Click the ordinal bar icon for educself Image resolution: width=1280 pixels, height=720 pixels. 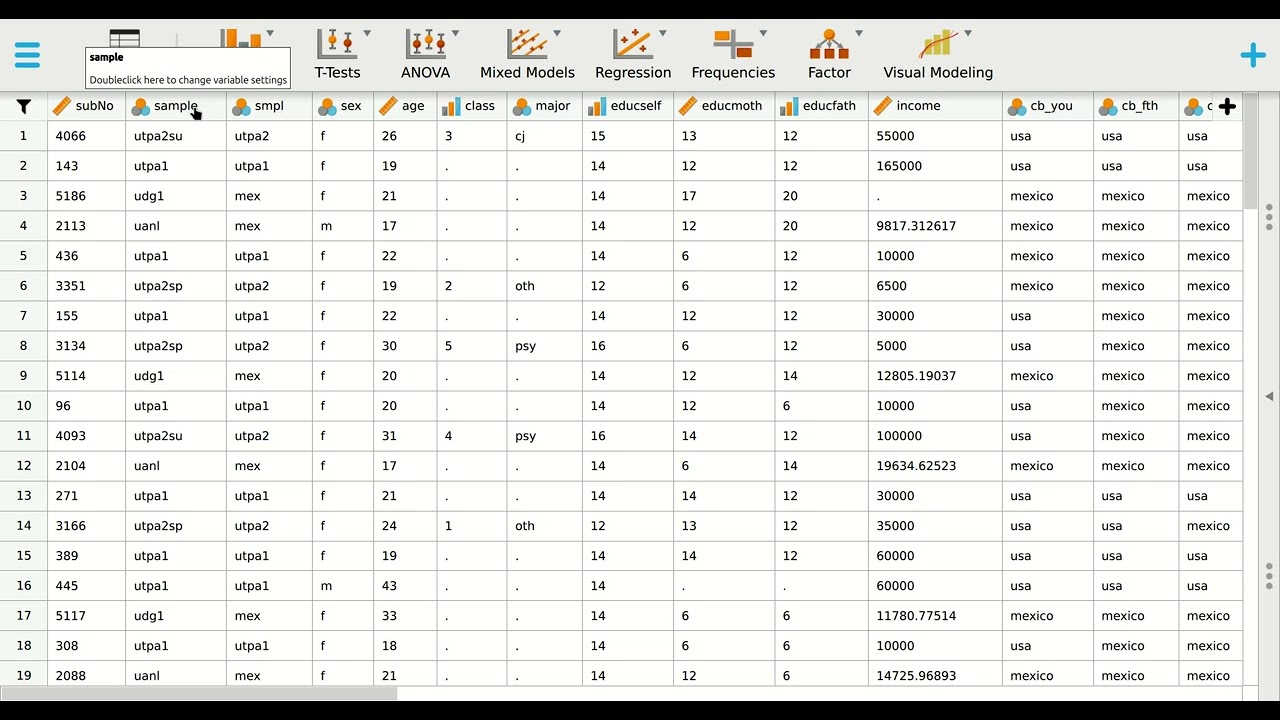(597, 106)
